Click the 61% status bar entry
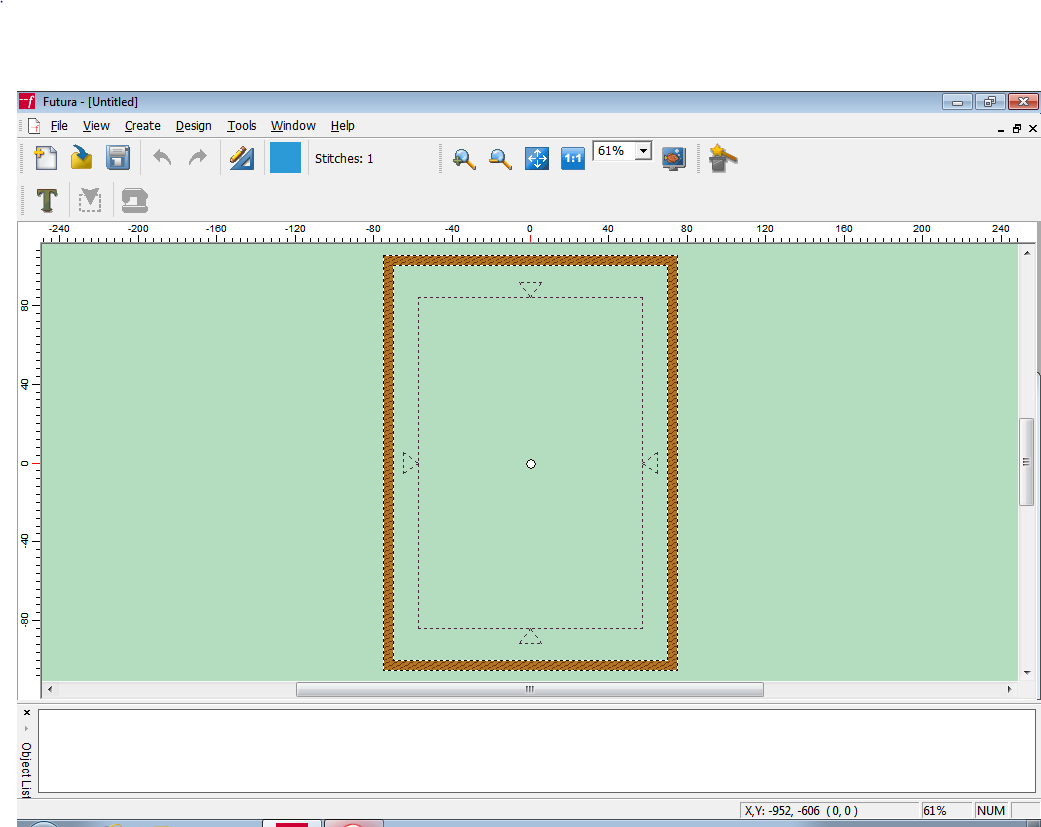This screenshot has height=827, width=1041. point(935,810)
